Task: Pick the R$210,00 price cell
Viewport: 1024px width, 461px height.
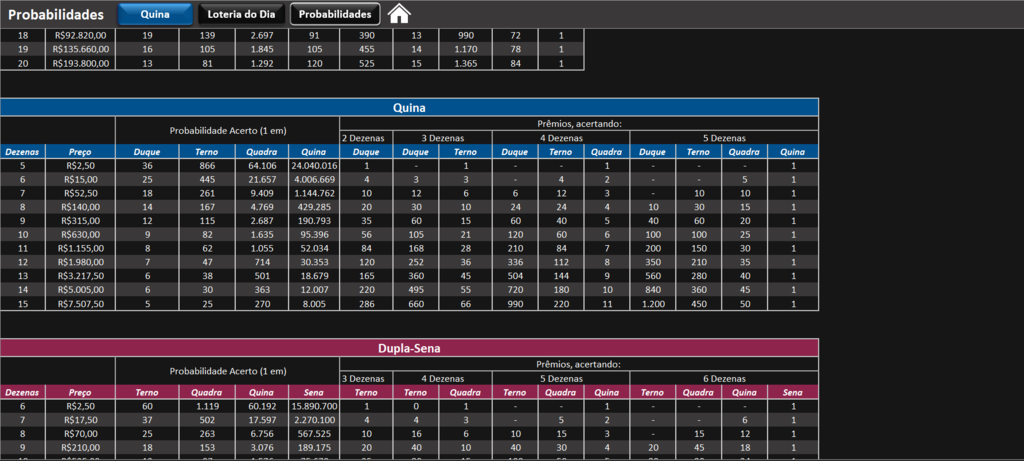Action: 80,447
